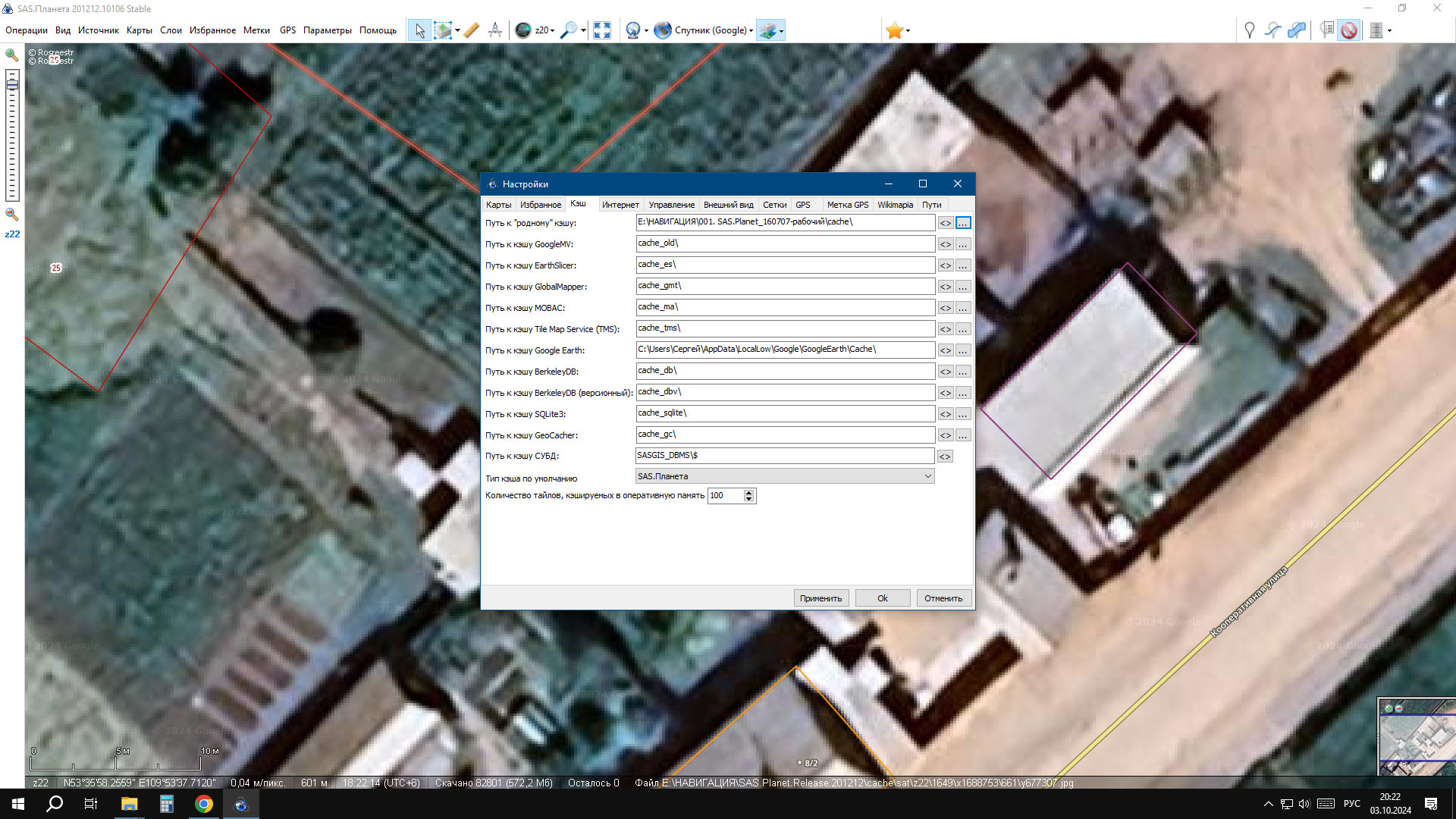Click the zoom in magnifier on left sidebar
Image resolution: width=1456 pixels, height=819 pixels.
tap(12, 55)
